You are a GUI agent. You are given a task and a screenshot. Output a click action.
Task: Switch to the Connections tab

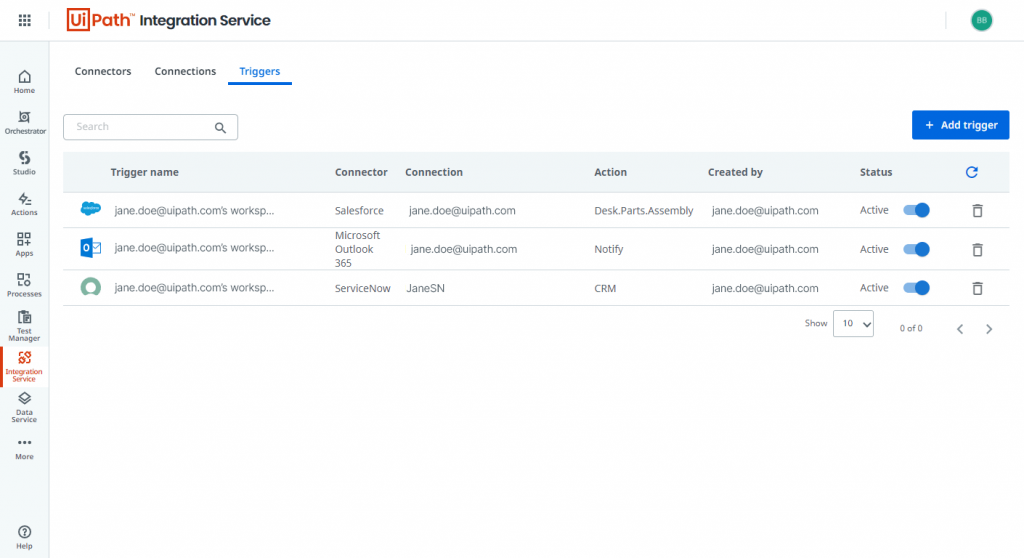coord(185,71)
